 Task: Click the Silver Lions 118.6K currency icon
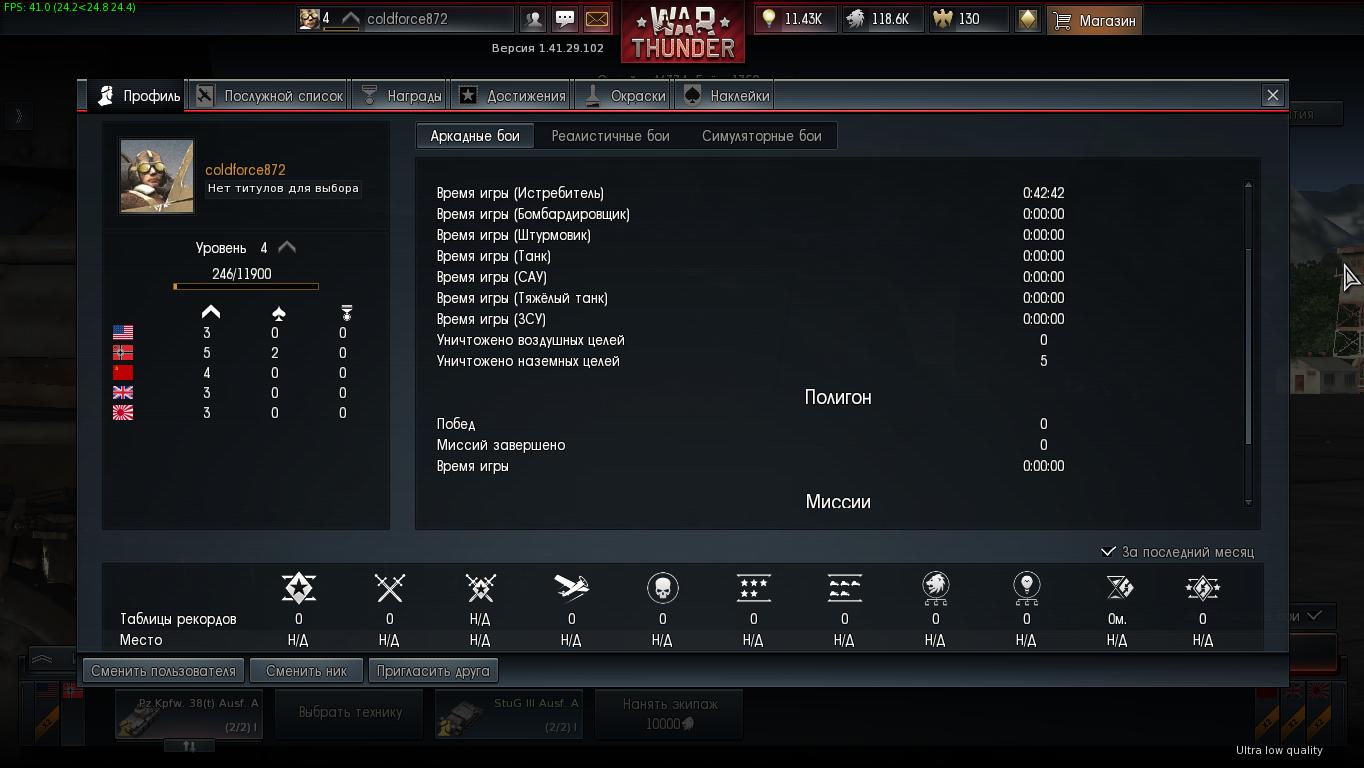[x=856, y=19]
